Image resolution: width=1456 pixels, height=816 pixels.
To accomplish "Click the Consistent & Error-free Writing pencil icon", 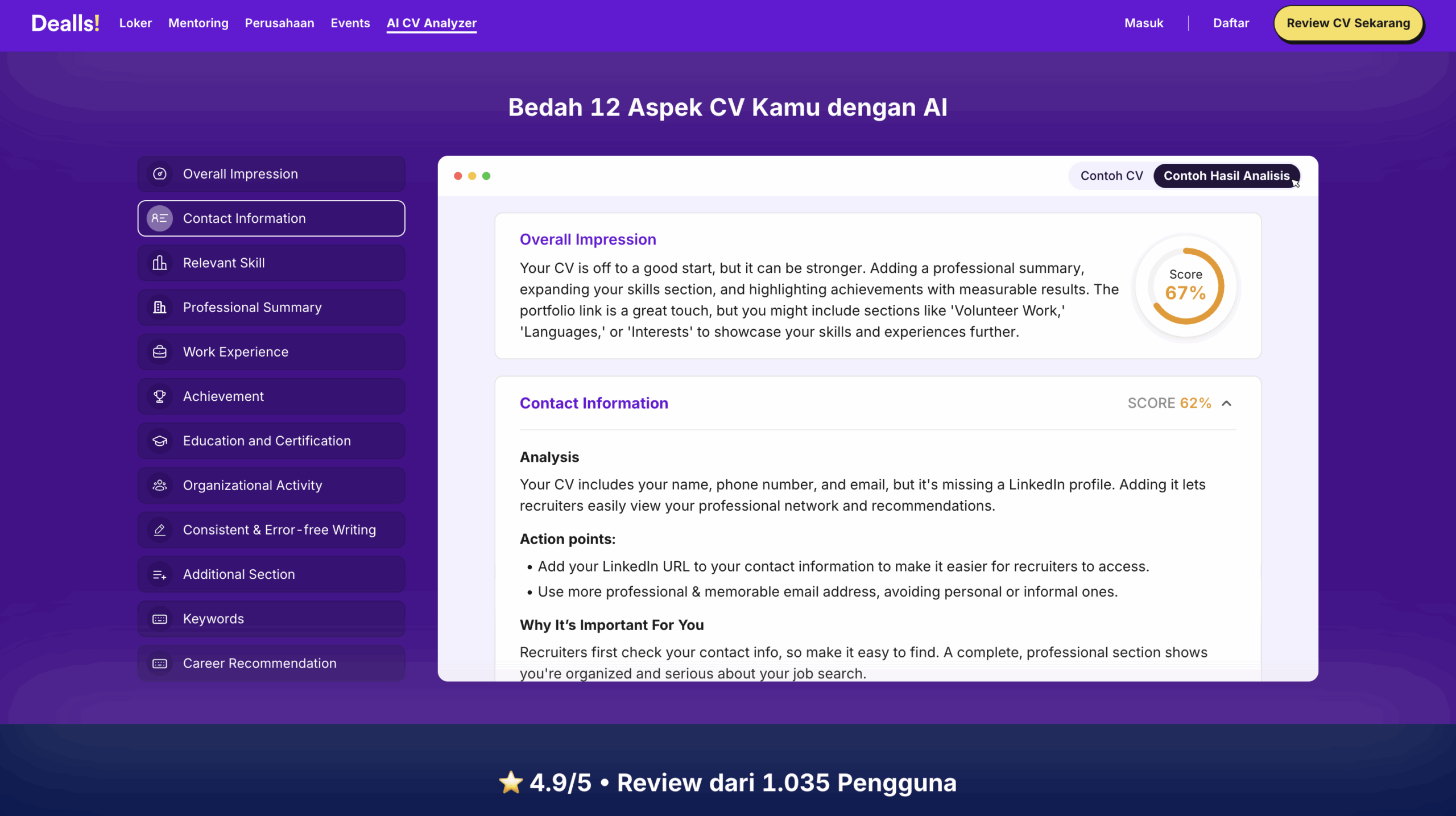I will [x=159, y=529].
